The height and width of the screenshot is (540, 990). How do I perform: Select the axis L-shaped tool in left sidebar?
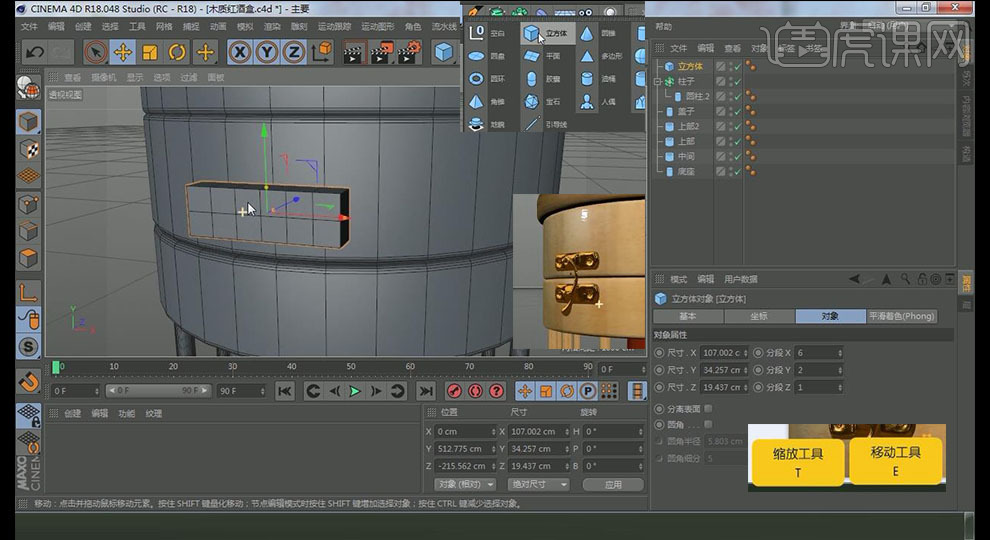pyautogui.click(x=28, y=292)
